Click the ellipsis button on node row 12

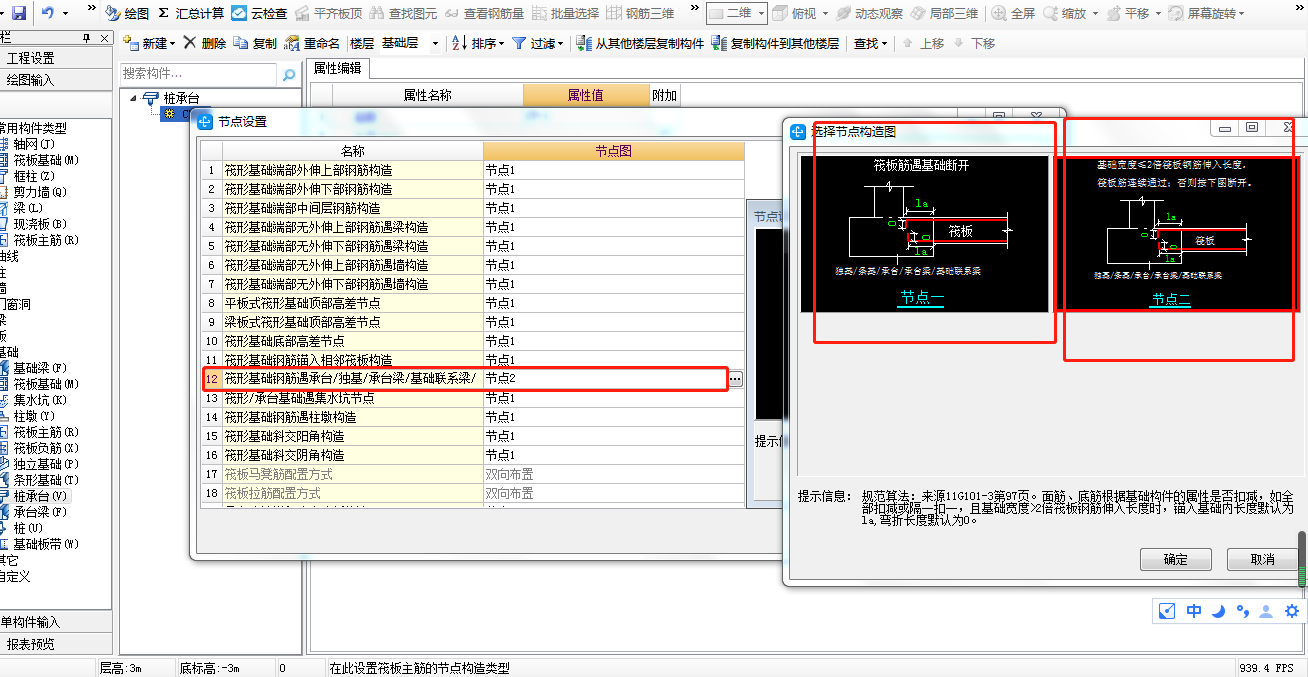(x=736, y=379)
